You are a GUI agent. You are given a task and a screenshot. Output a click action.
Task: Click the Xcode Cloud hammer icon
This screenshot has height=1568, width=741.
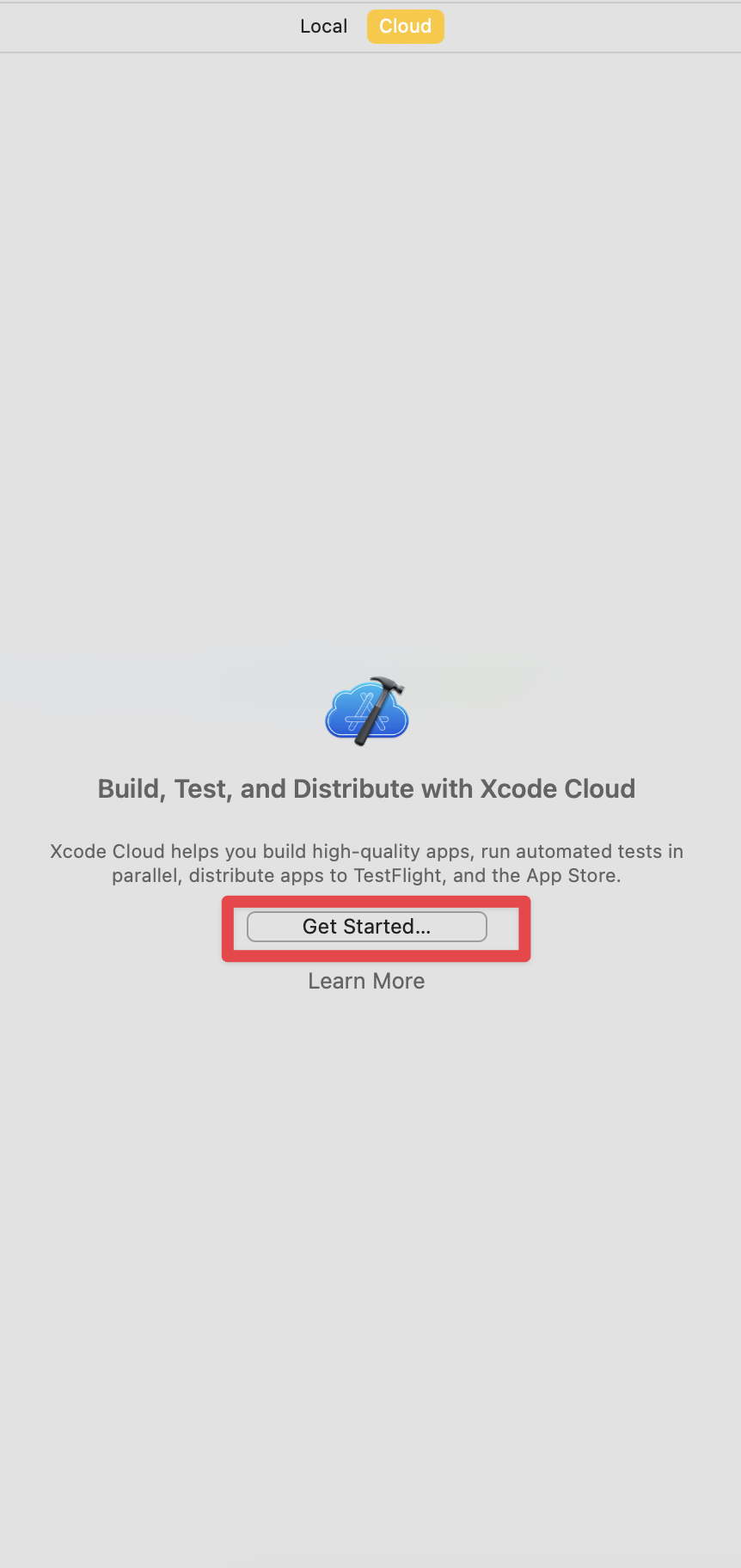[x=367, y=712]
